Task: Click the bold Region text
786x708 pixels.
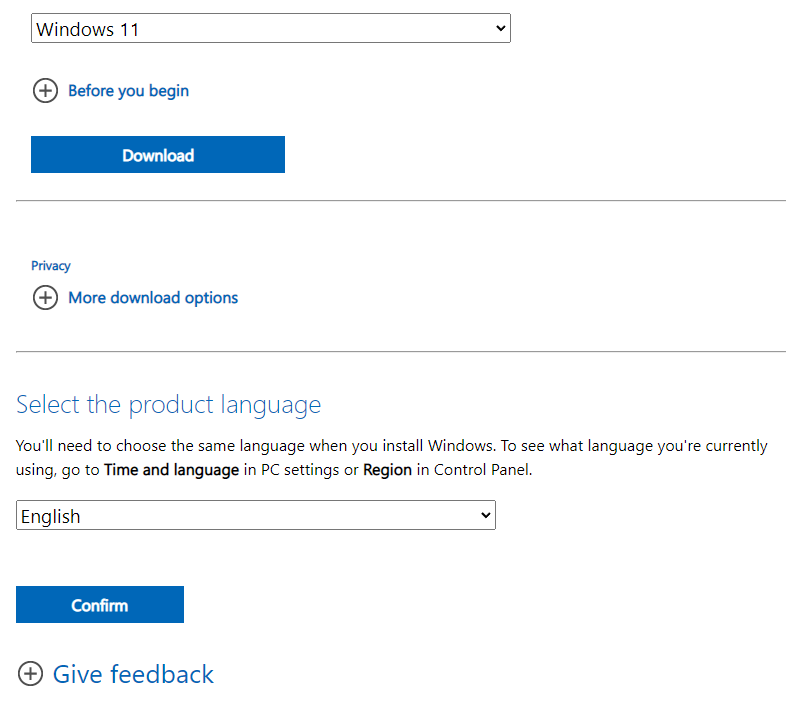Action: pyautogui.click(x=387, y=470)
